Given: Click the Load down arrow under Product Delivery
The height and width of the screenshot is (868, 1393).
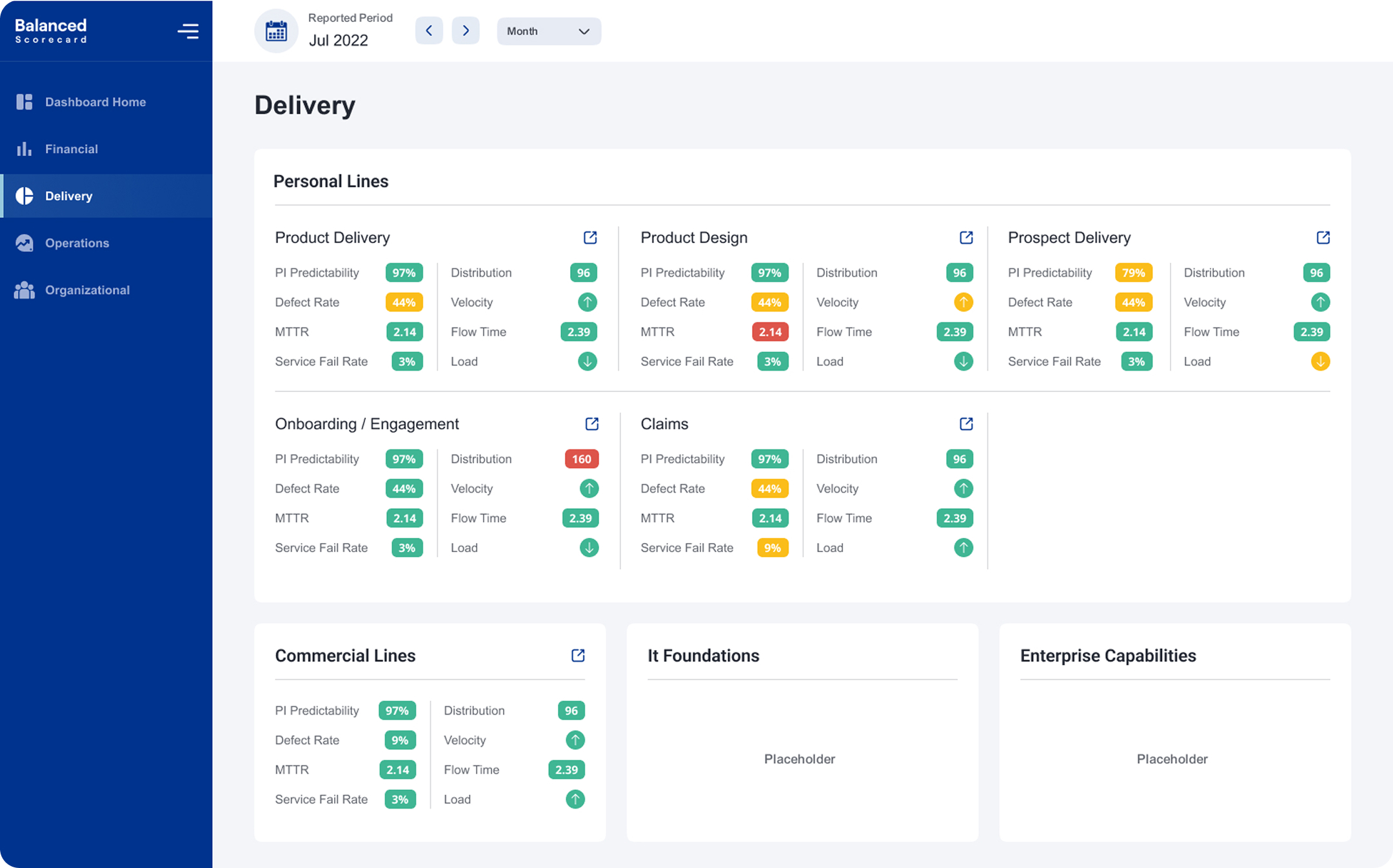Looking at the screenshot, I should 588,361.
